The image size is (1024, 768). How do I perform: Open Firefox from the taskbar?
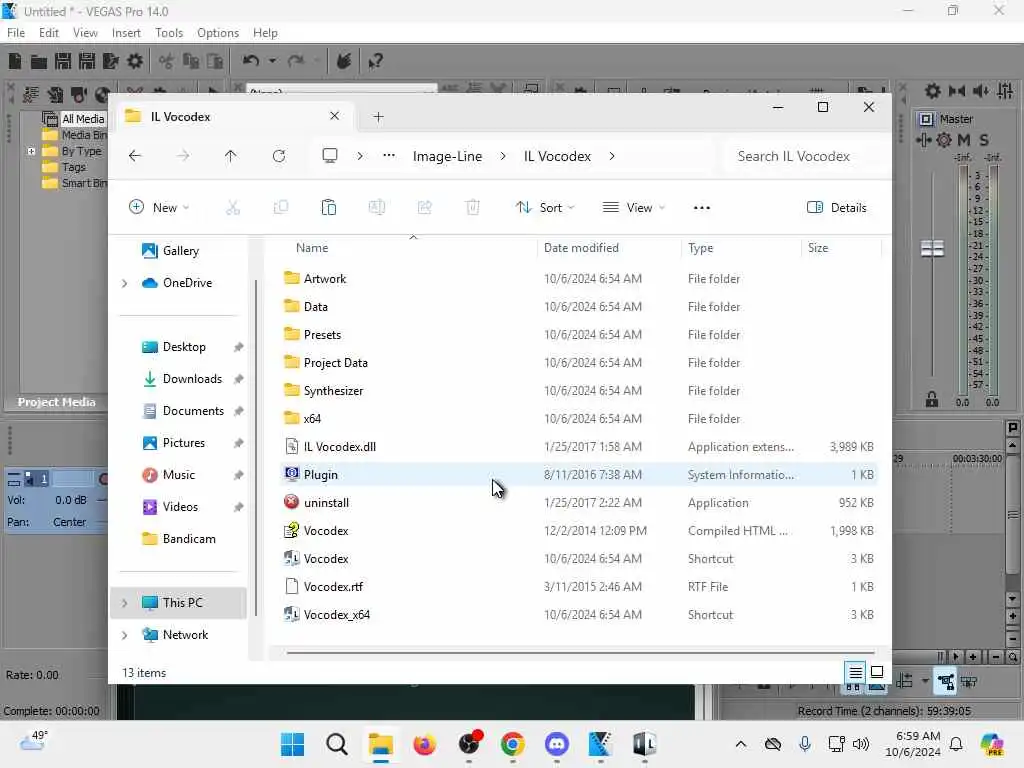424,744
